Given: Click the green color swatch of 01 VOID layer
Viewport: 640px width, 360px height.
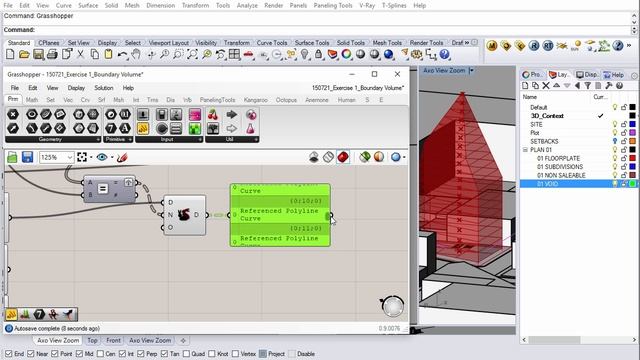Looking at the screenshot, I should pyautogui.click(x=632, y=184).
